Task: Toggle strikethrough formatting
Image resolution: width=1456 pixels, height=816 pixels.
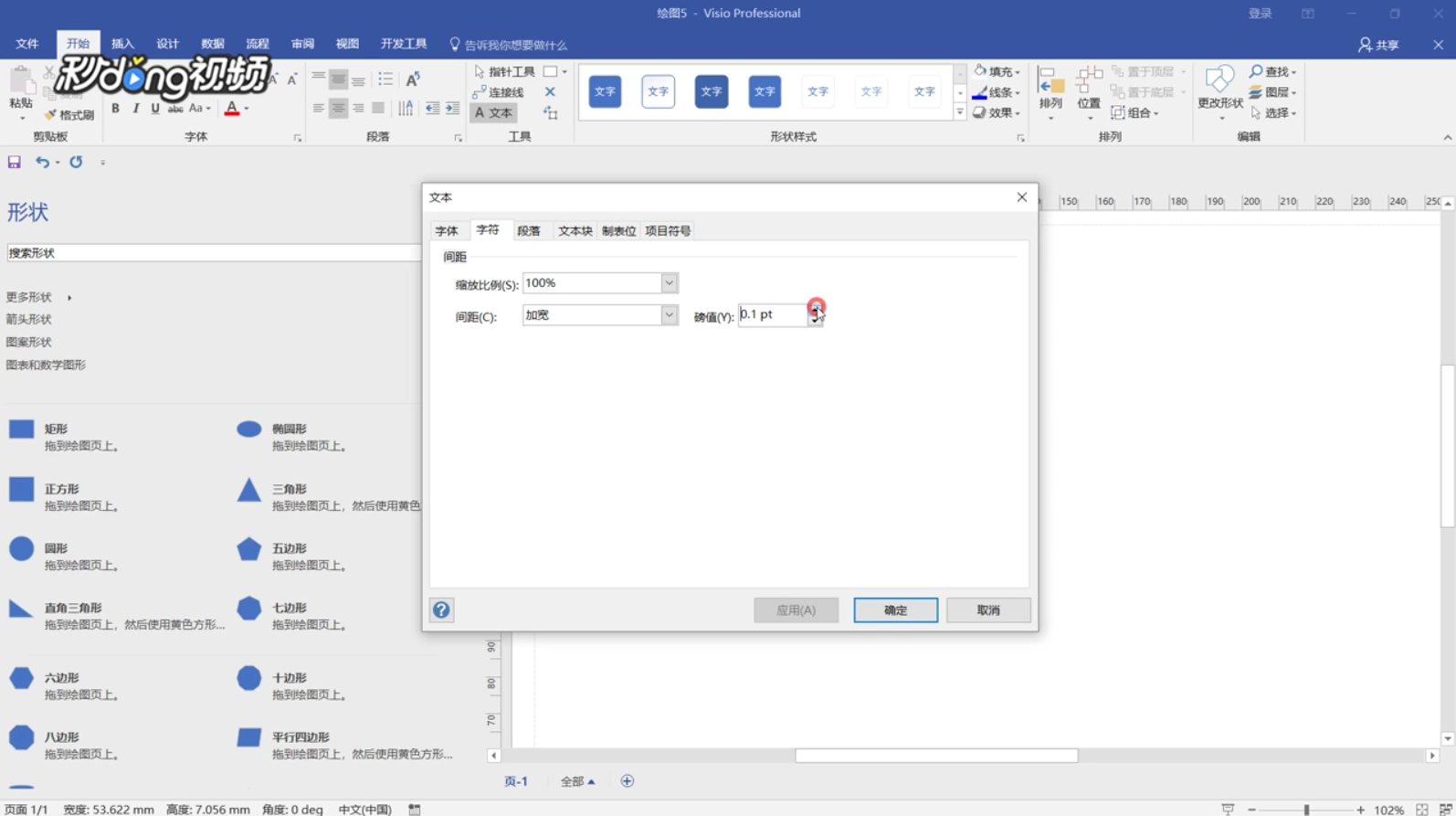Action: pos(175,109)
